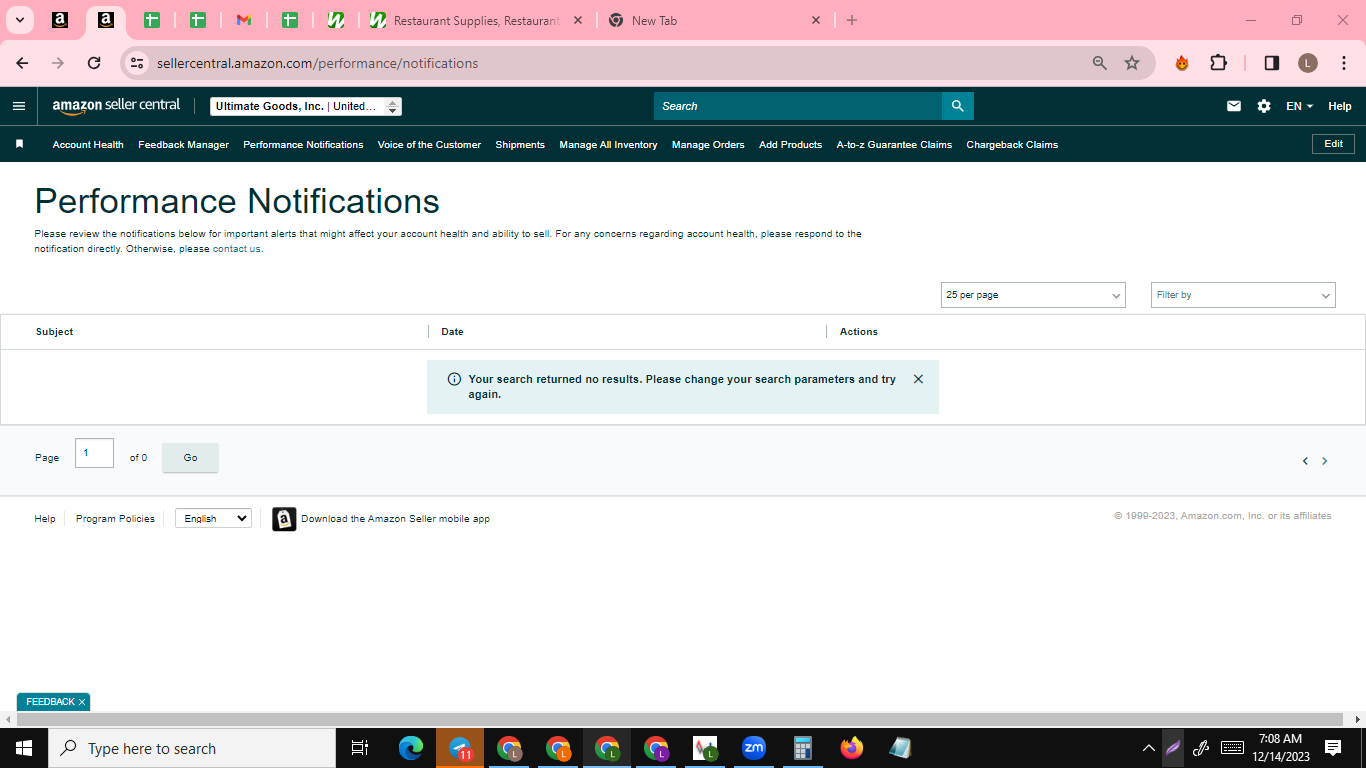Toggle the browser side panel
The image size is (1366, 768).
[x=1272, y=63]
